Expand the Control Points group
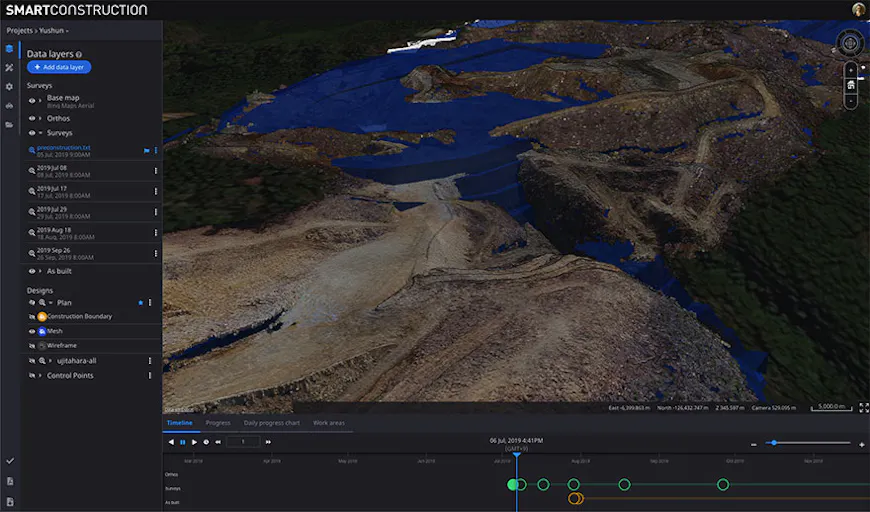Viewport: 870px width, 512px height. coord(41,375)
